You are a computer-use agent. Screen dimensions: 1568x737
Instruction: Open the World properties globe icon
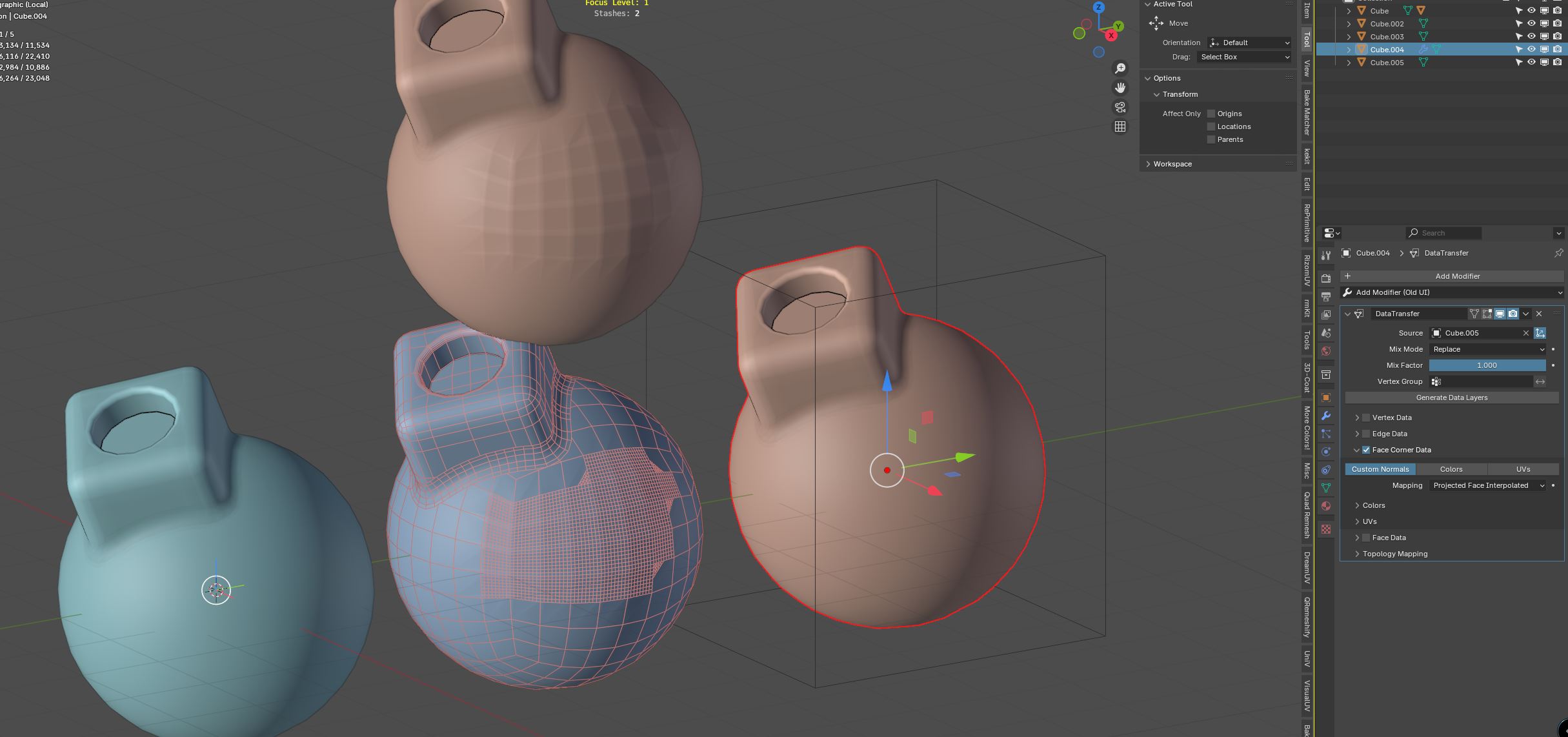(x=1326, y=351)
